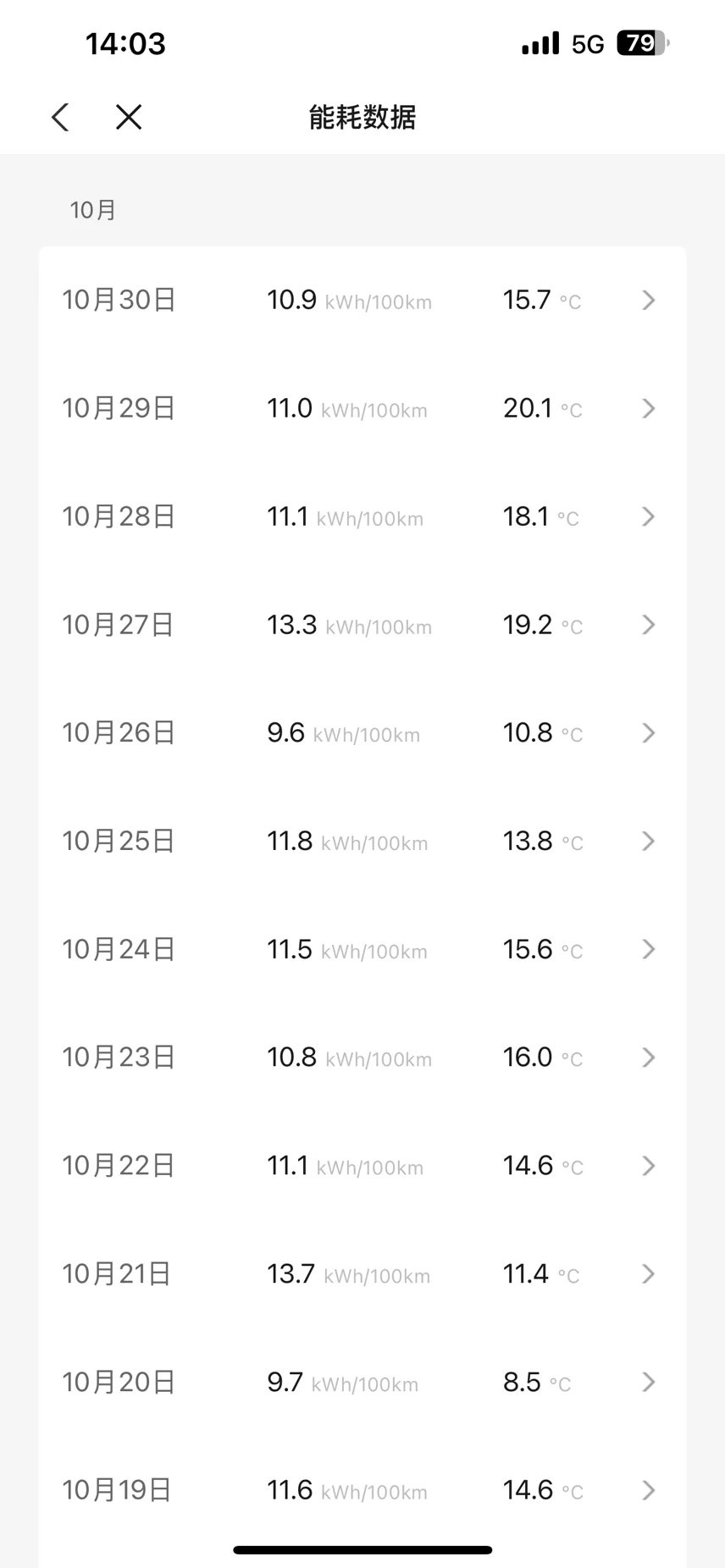Expand details for 10月30日 entry
Viewport: 725px width, 1568px height.
[649, 301]
